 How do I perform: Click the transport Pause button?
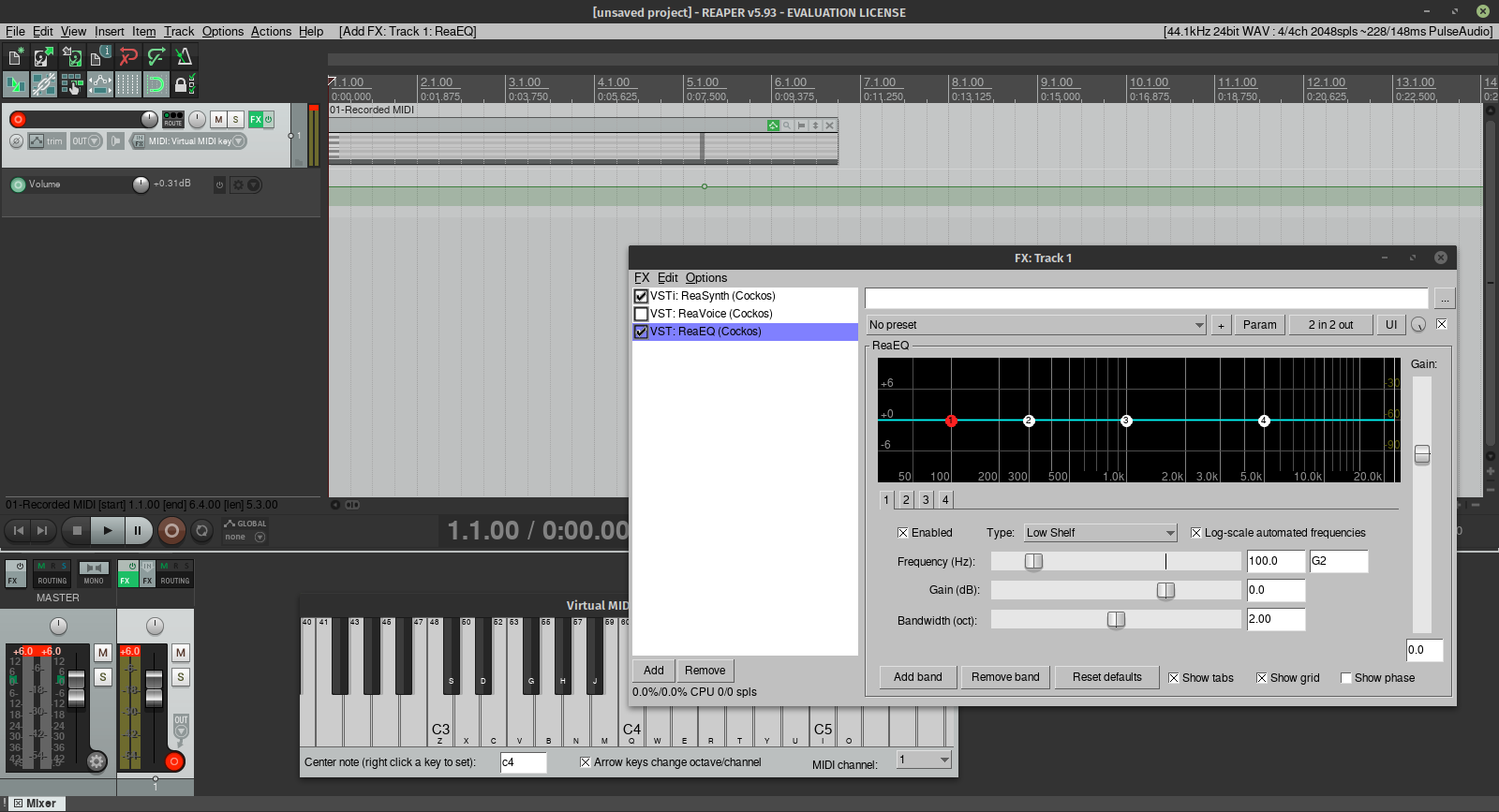coord(138,531)
